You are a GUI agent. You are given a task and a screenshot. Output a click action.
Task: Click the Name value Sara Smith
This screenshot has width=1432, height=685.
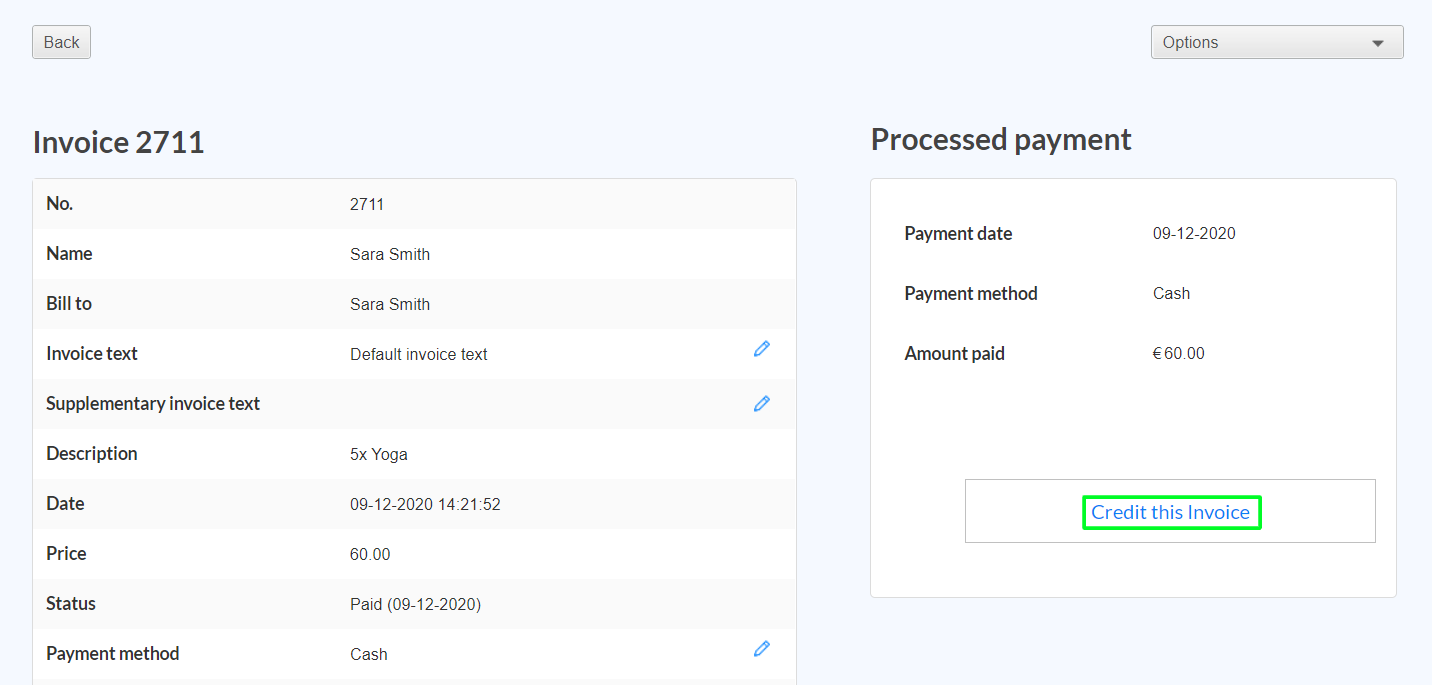(390, 254)
